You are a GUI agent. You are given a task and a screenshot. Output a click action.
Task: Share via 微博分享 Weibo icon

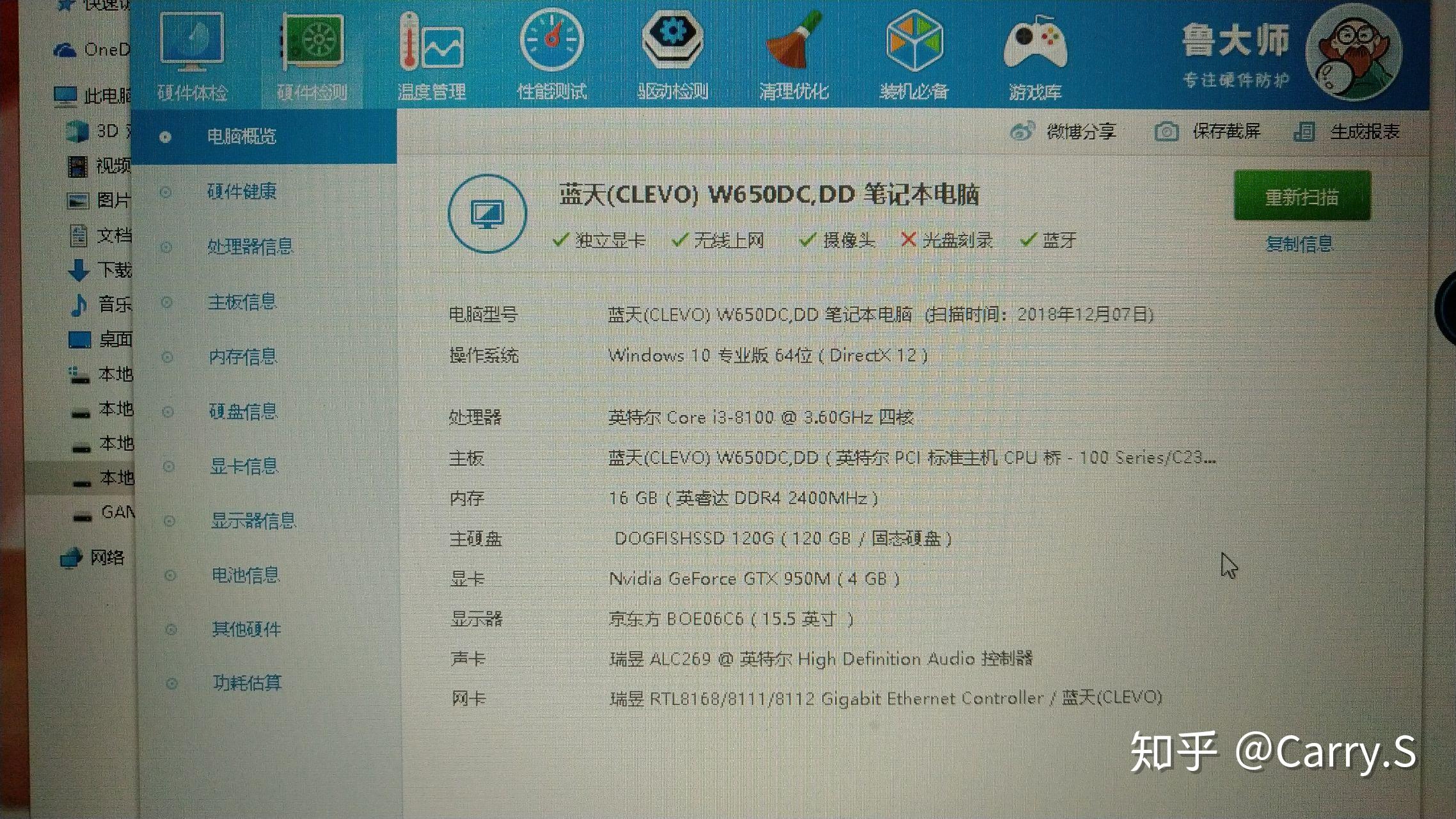point(1023,130)
